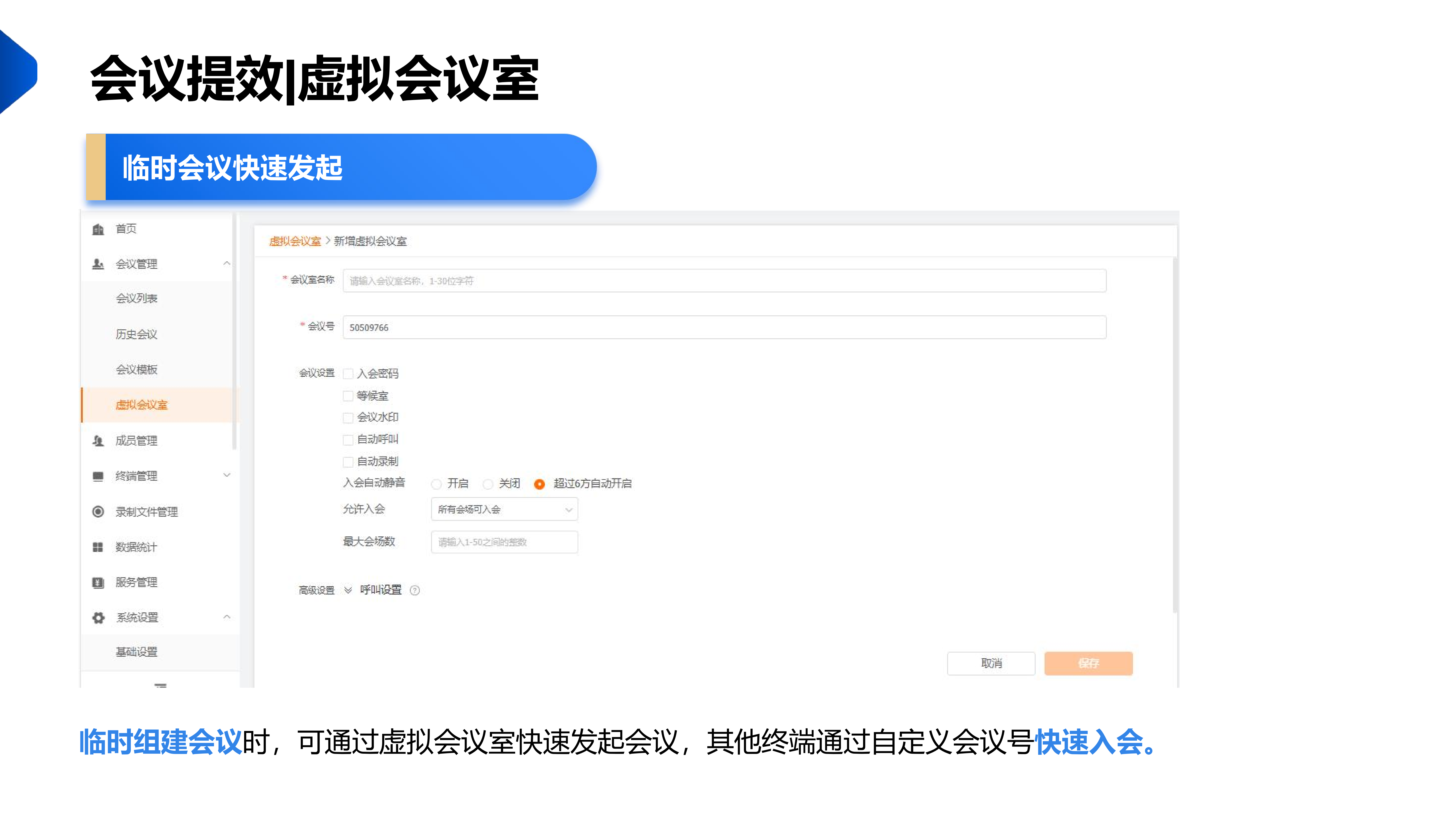Viewport: 1456px width, 819px height.
Task: Collapse the 会议管理 menu chevron
Action: click(227, 263)
